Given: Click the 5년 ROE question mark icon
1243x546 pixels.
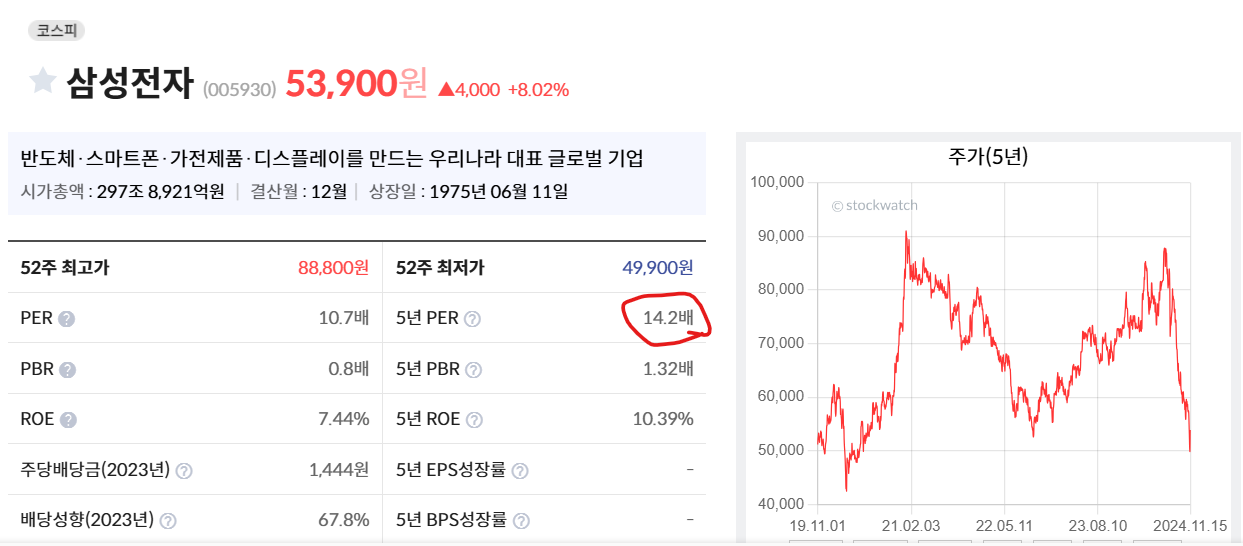Looking at the screenshot, I should click(x=474, y=420).
